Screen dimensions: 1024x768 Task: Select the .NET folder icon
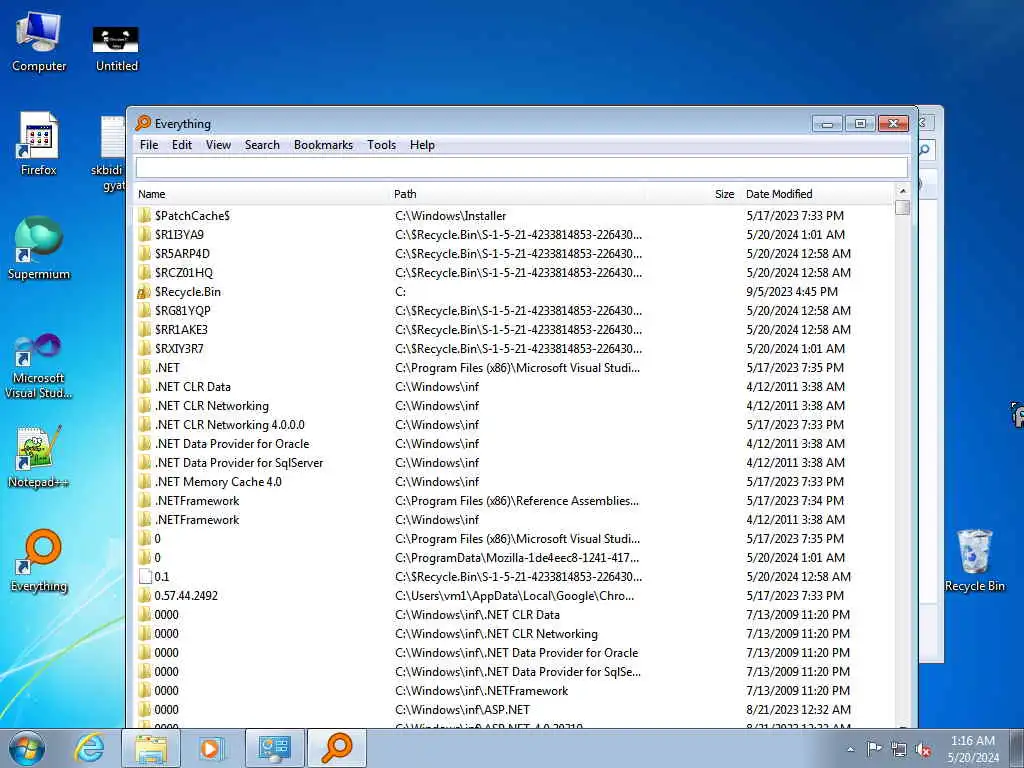click(144, 368)
